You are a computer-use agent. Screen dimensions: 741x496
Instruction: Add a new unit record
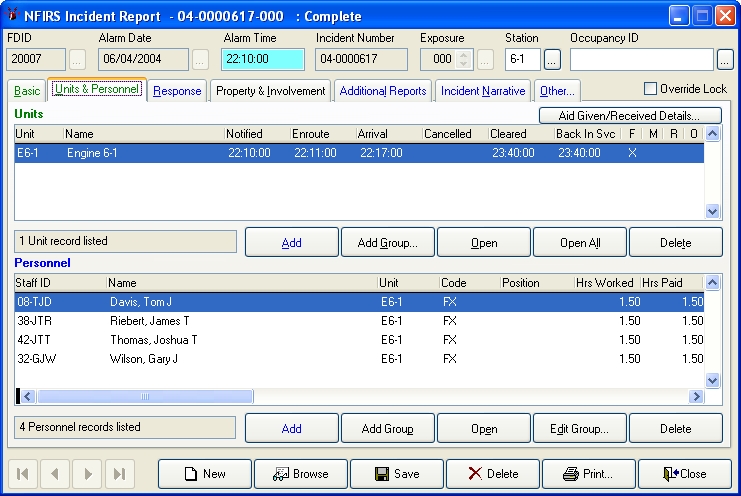tap(292, 242)
